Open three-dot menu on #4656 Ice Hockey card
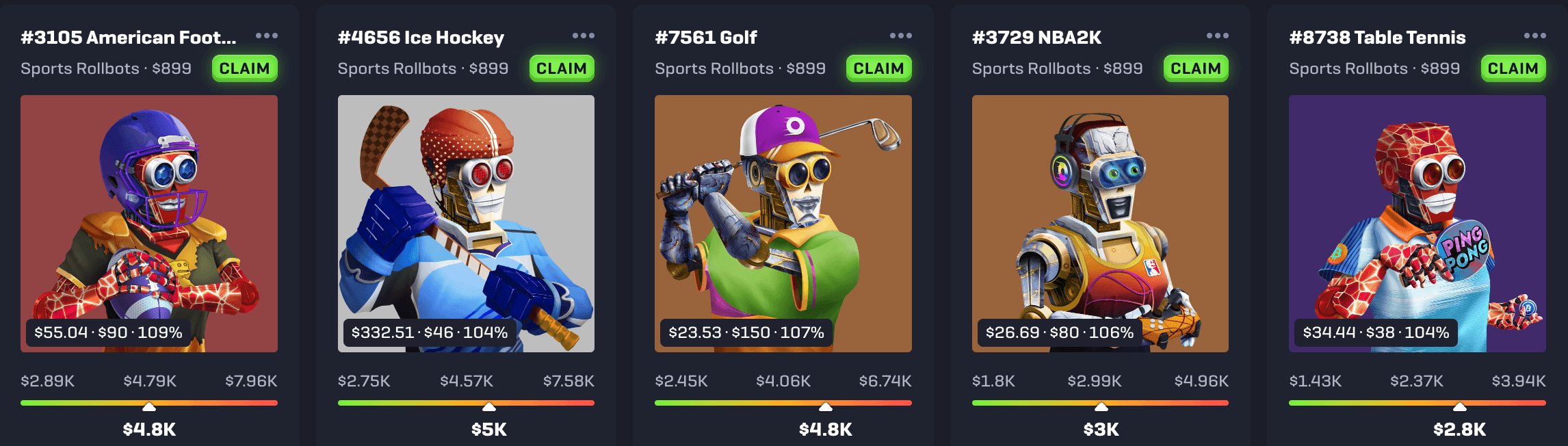 (x=584, y=36)
